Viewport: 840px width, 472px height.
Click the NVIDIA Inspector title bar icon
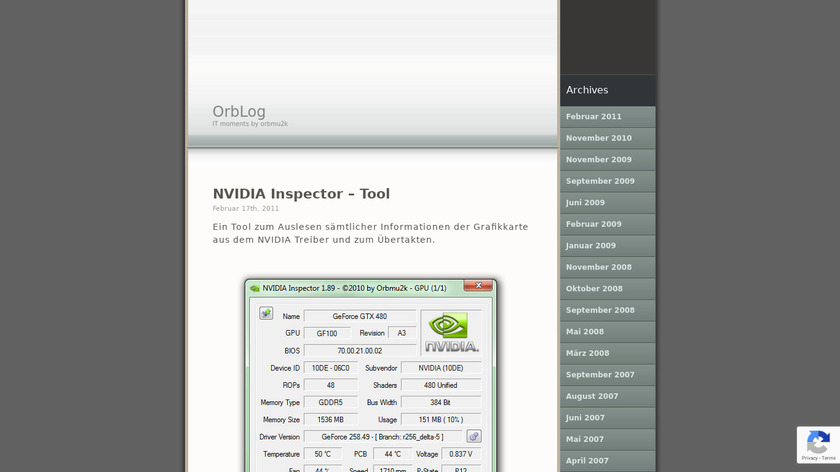coord(255,289)
